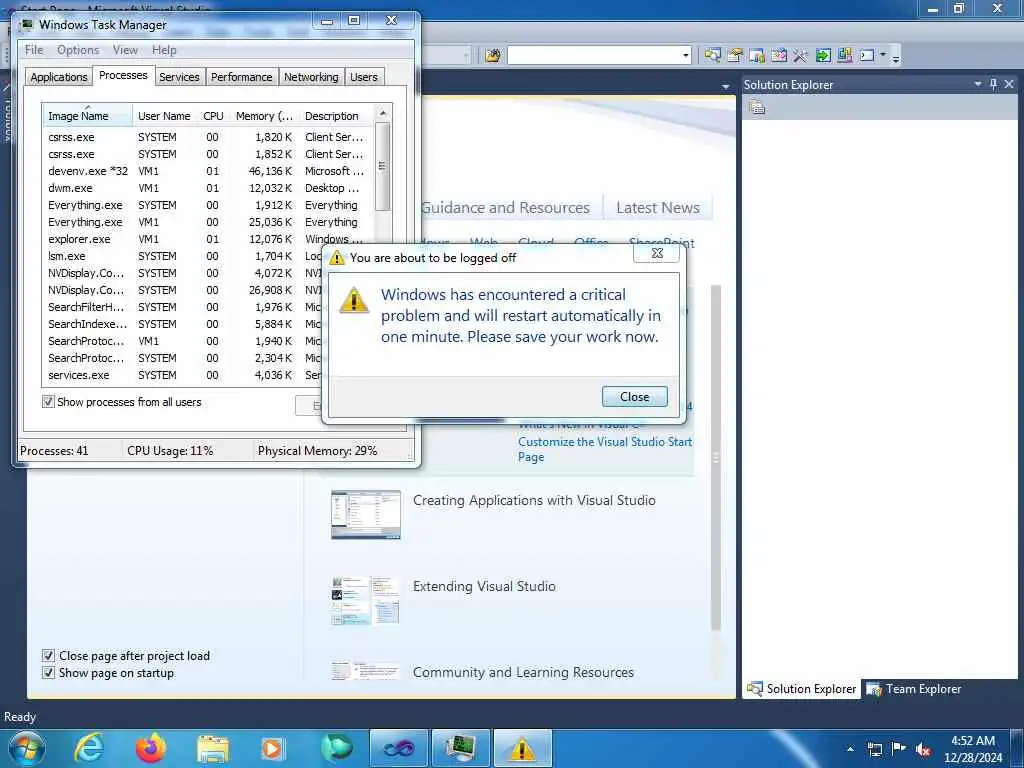Screen dimensions: 1024x768
Task: Open the Extension Manager toolbar icon
Action: pyautogui.click(x=844, y=56)
